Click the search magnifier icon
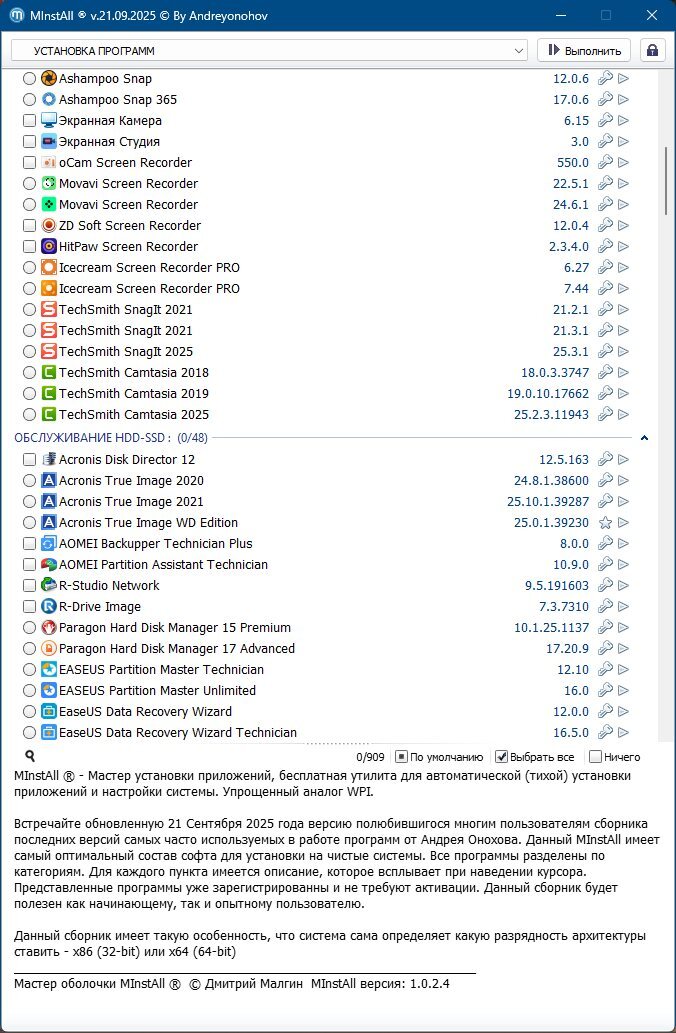676x1033 pixels. click(30, 757)
